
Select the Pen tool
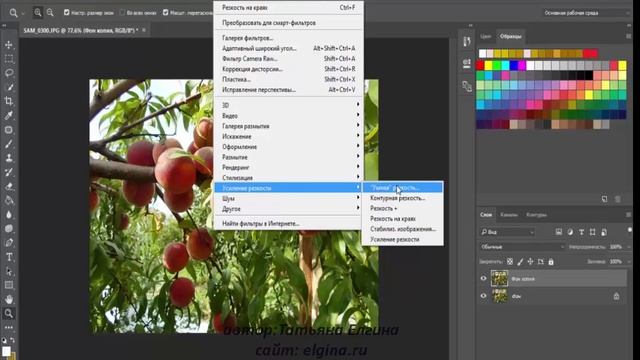click(x=9, y=242)
